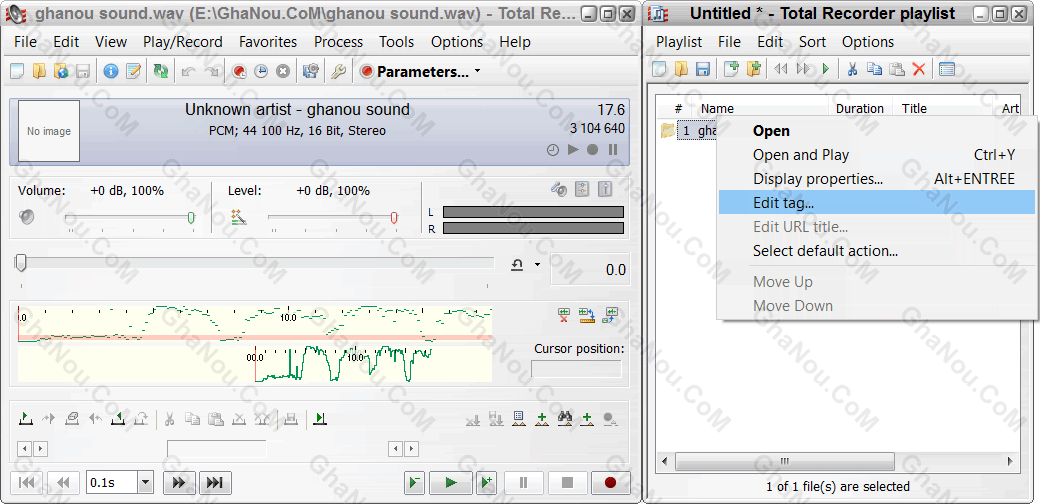Click the edit tag notepad icon
The width and height of the screenshot is (1040, 504).
point(133,72)
